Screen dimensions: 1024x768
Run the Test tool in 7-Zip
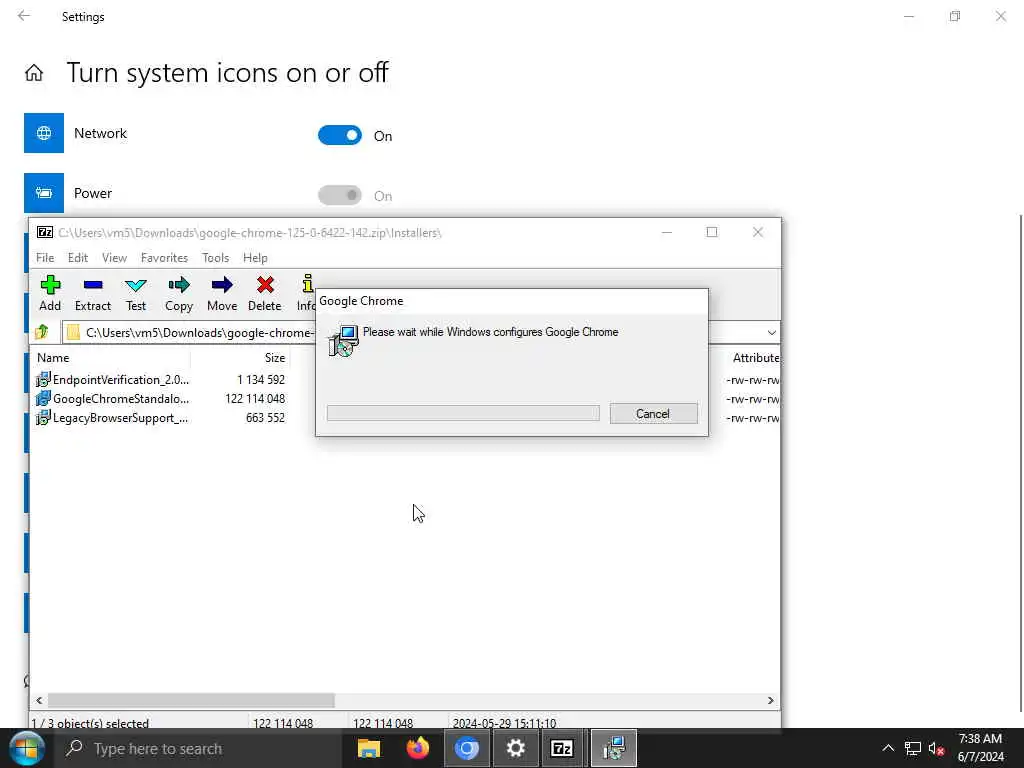tap(136, 293)
